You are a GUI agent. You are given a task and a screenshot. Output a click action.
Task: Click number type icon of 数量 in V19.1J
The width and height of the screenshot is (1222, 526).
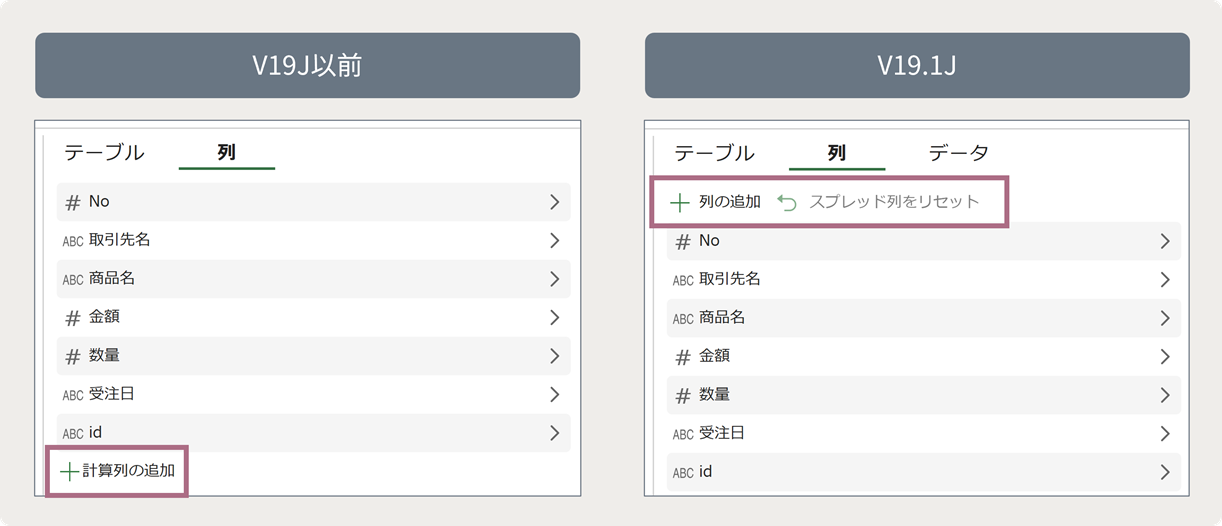pos(683,396)
